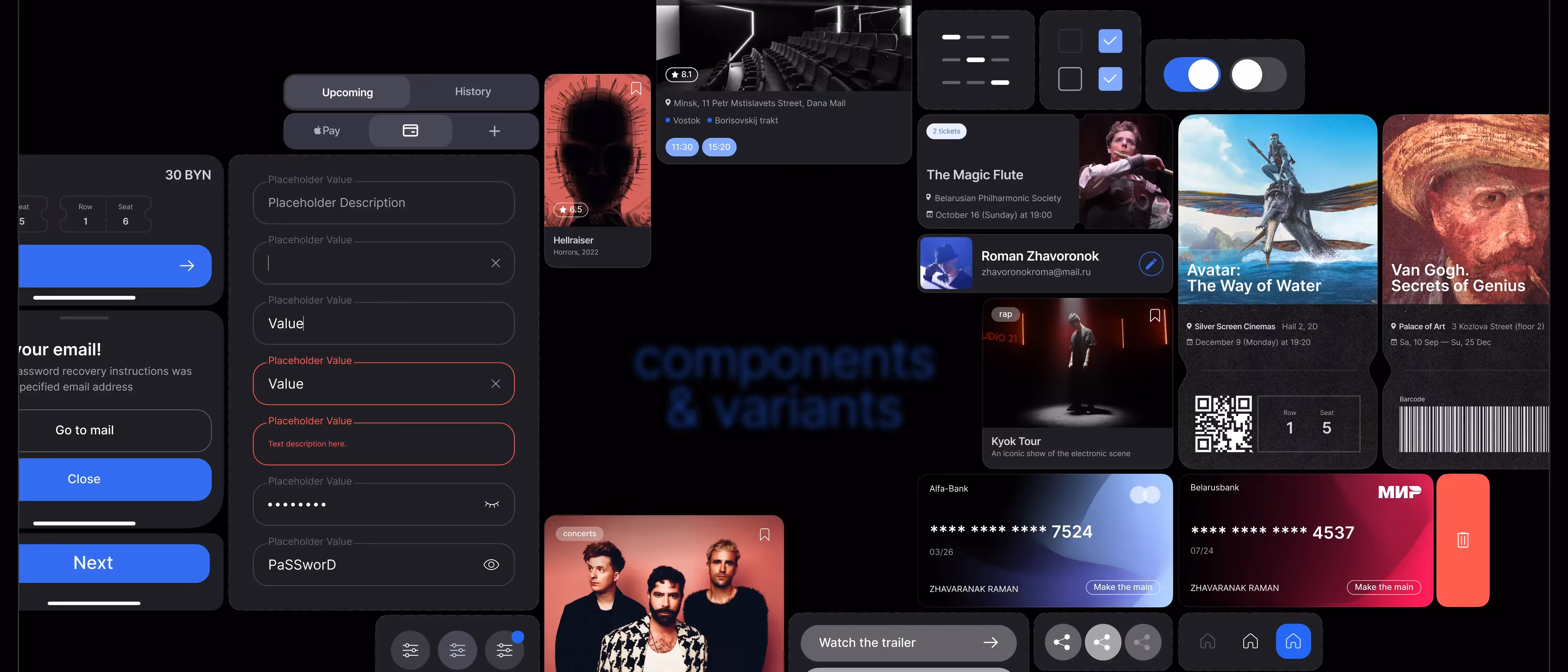Image resolution: width=1568 pixels, height=672 pixels.
Task: Click the red Text description here field
Action: coord(384,444)
